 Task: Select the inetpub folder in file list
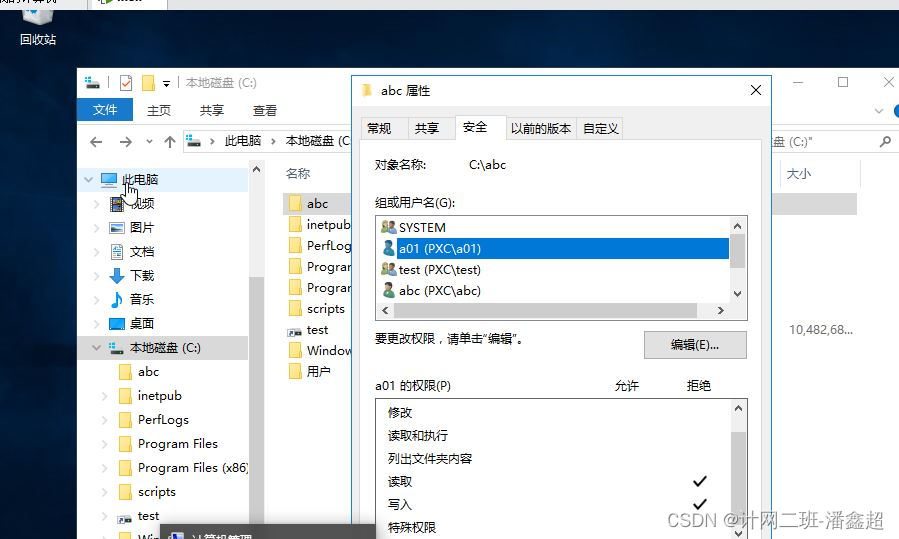click(328, 225)
